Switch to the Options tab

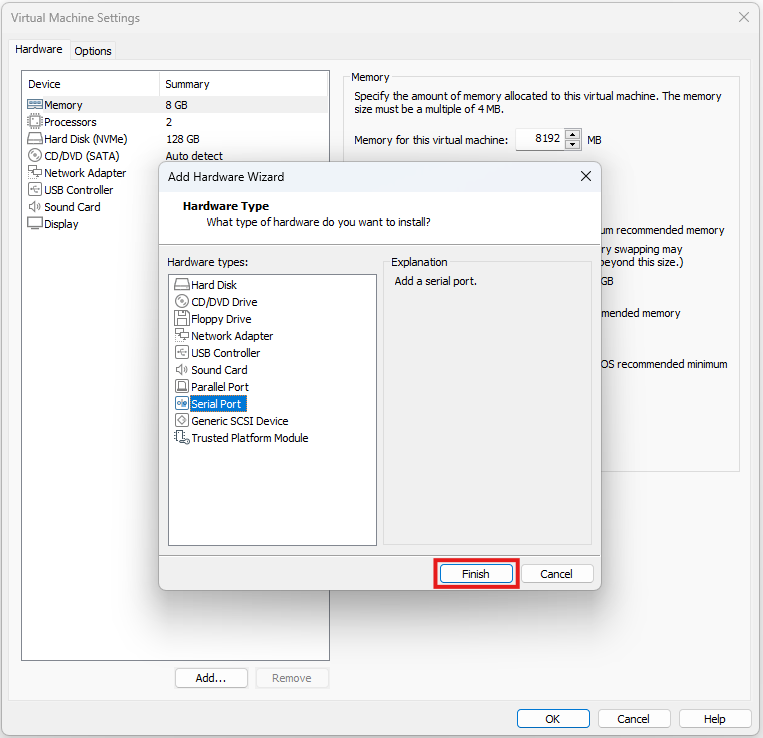pyautogui.click(x=93, y=51)
